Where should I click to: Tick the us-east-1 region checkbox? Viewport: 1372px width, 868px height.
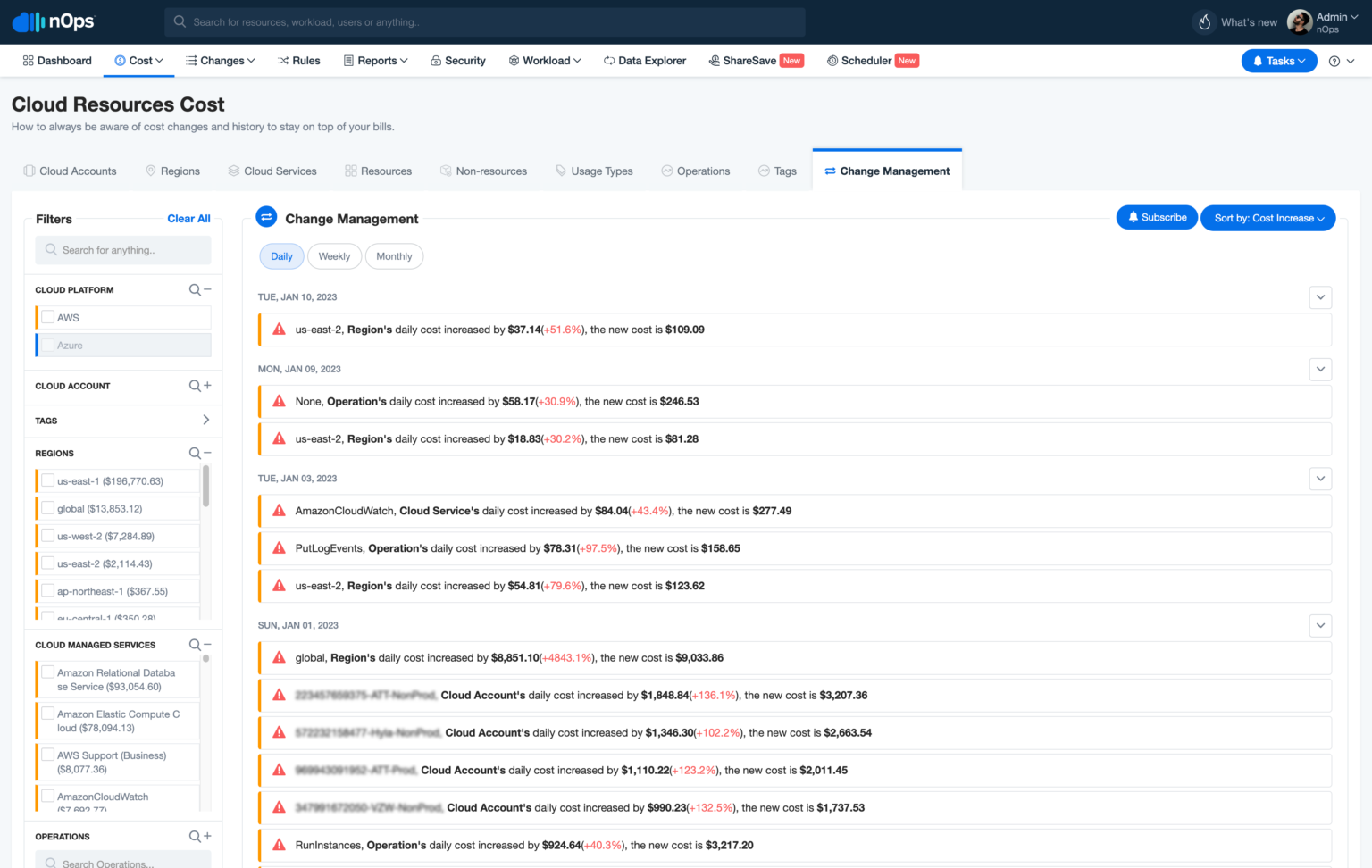[x=48, y=480]
